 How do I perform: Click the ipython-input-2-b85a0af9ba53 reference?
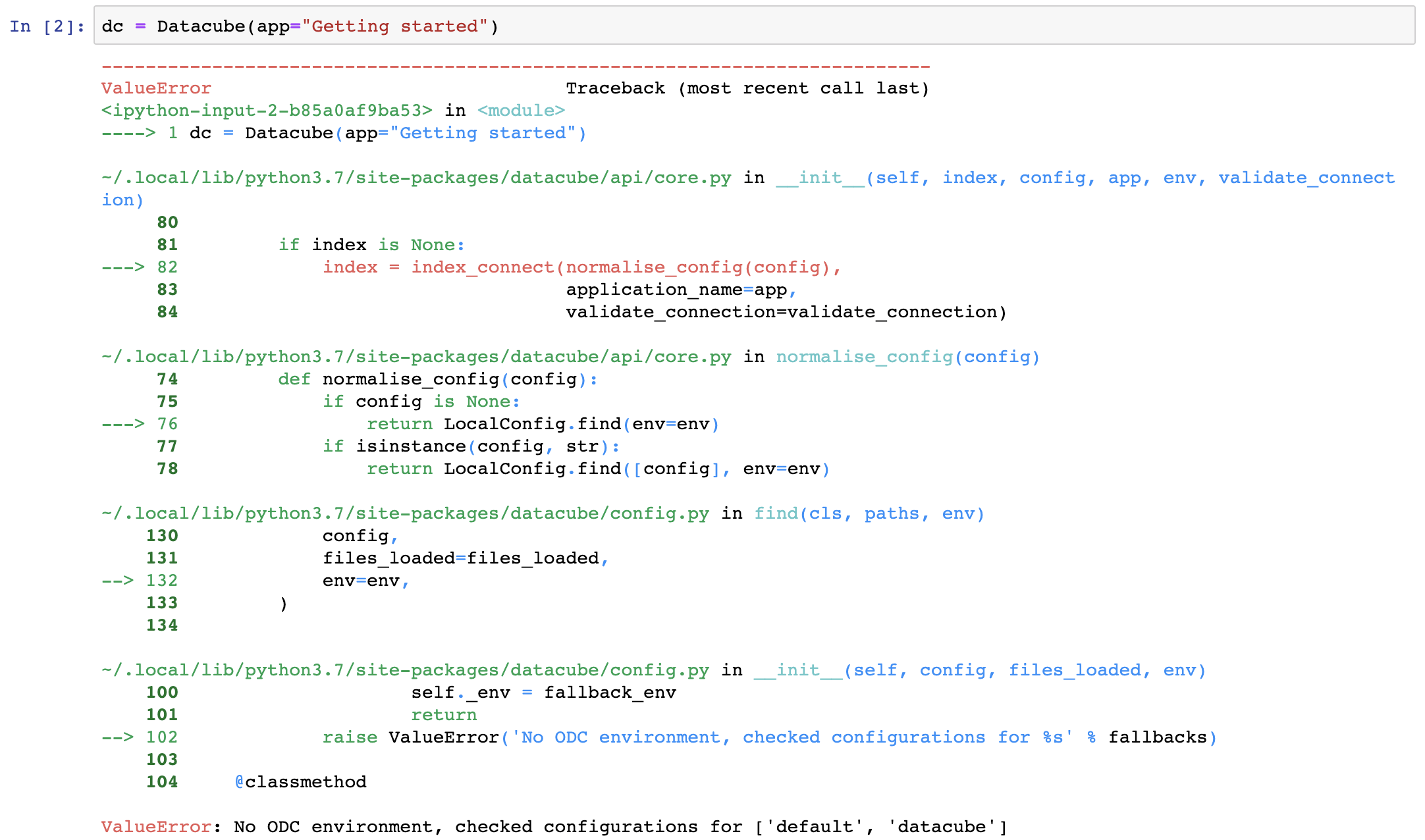[x=267, y=111]
